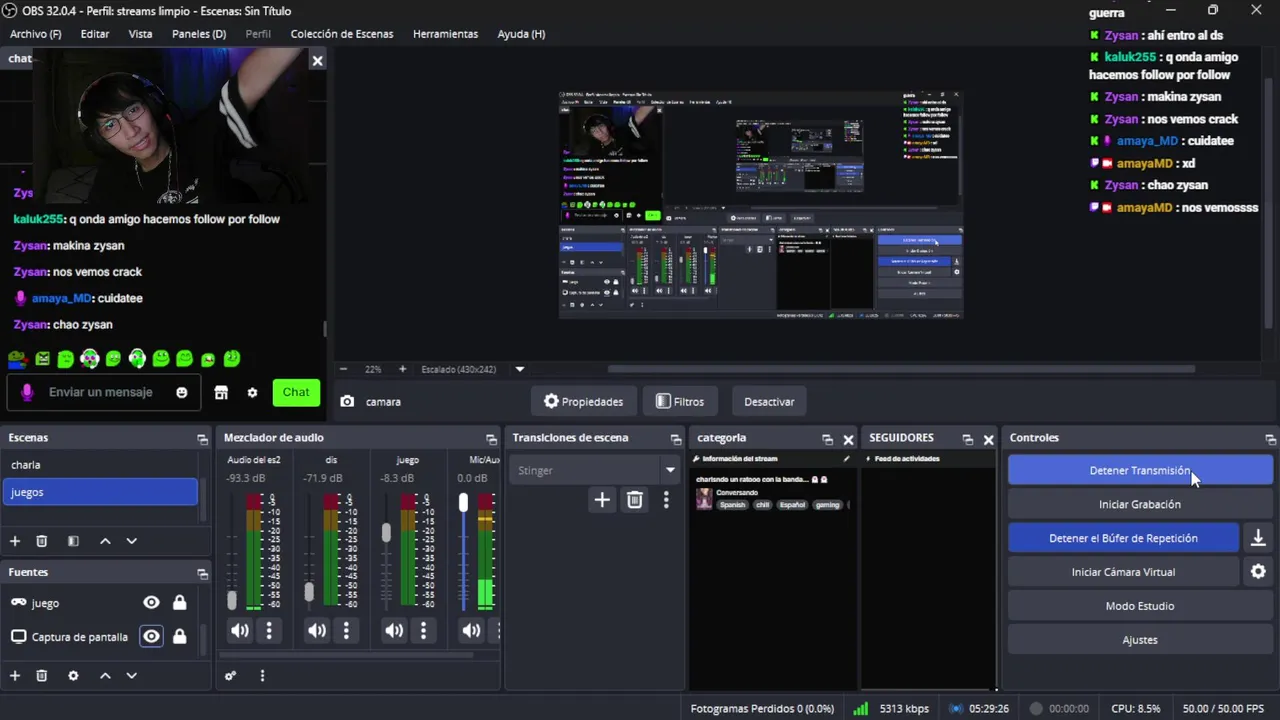Click Detener Transmisión button
Screen dimensions: 1280x720
point(1140,470)
